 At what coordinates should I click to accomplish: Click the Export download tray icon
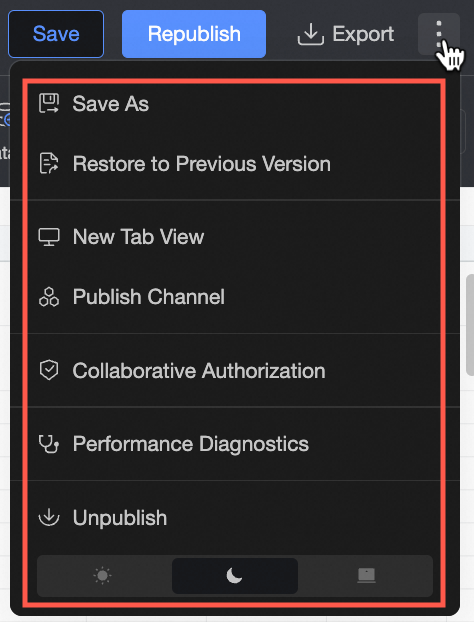tap(311, 34)
